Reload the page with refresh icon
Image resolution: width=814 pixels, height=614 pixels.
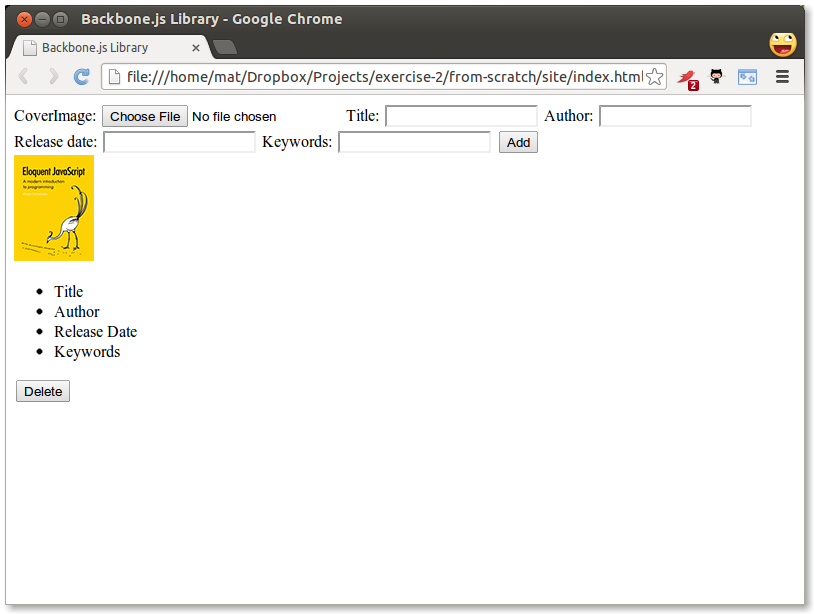point(82,77)
